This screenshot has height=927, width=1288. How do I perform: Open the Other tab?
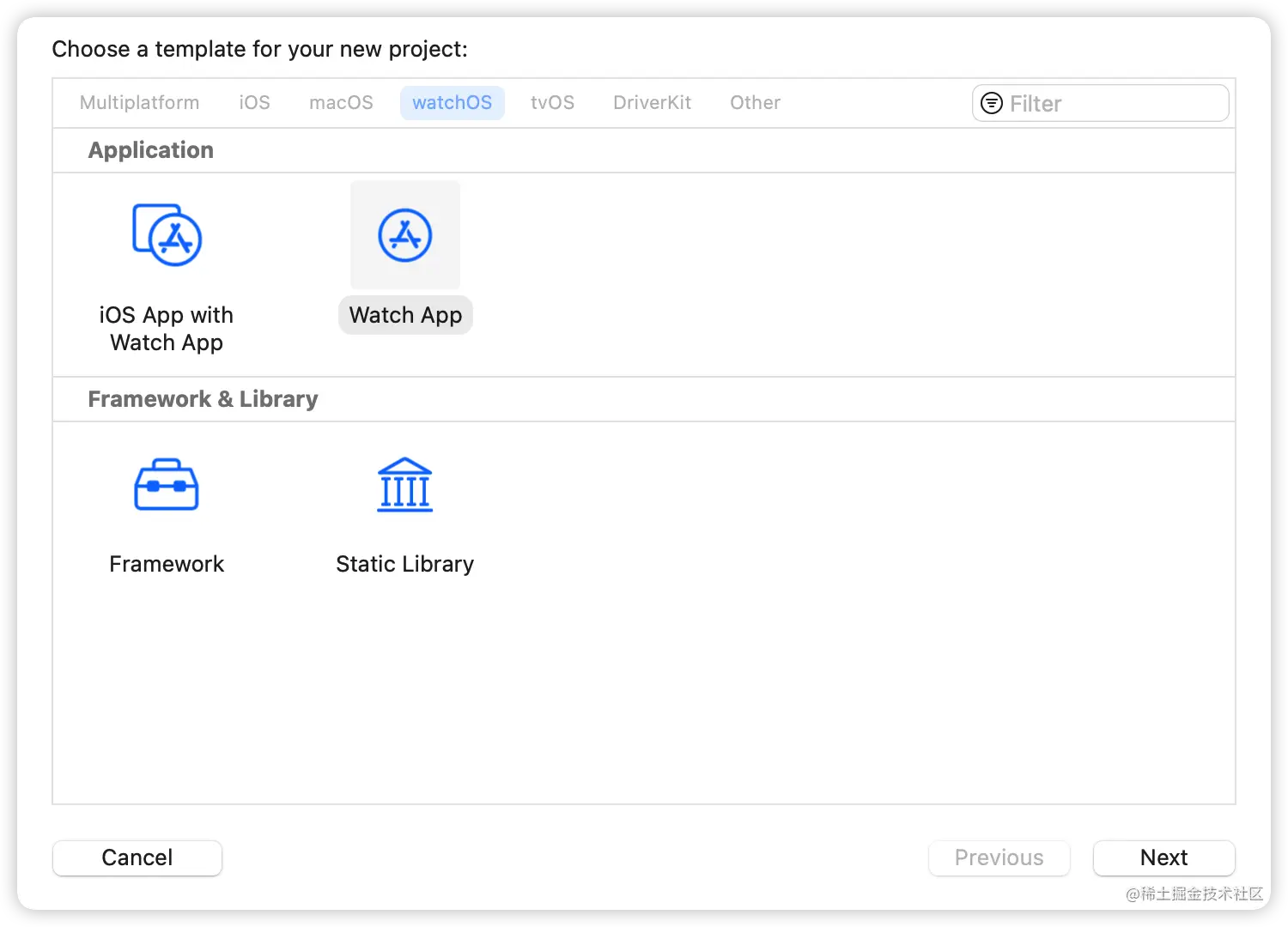coord(755,103)
